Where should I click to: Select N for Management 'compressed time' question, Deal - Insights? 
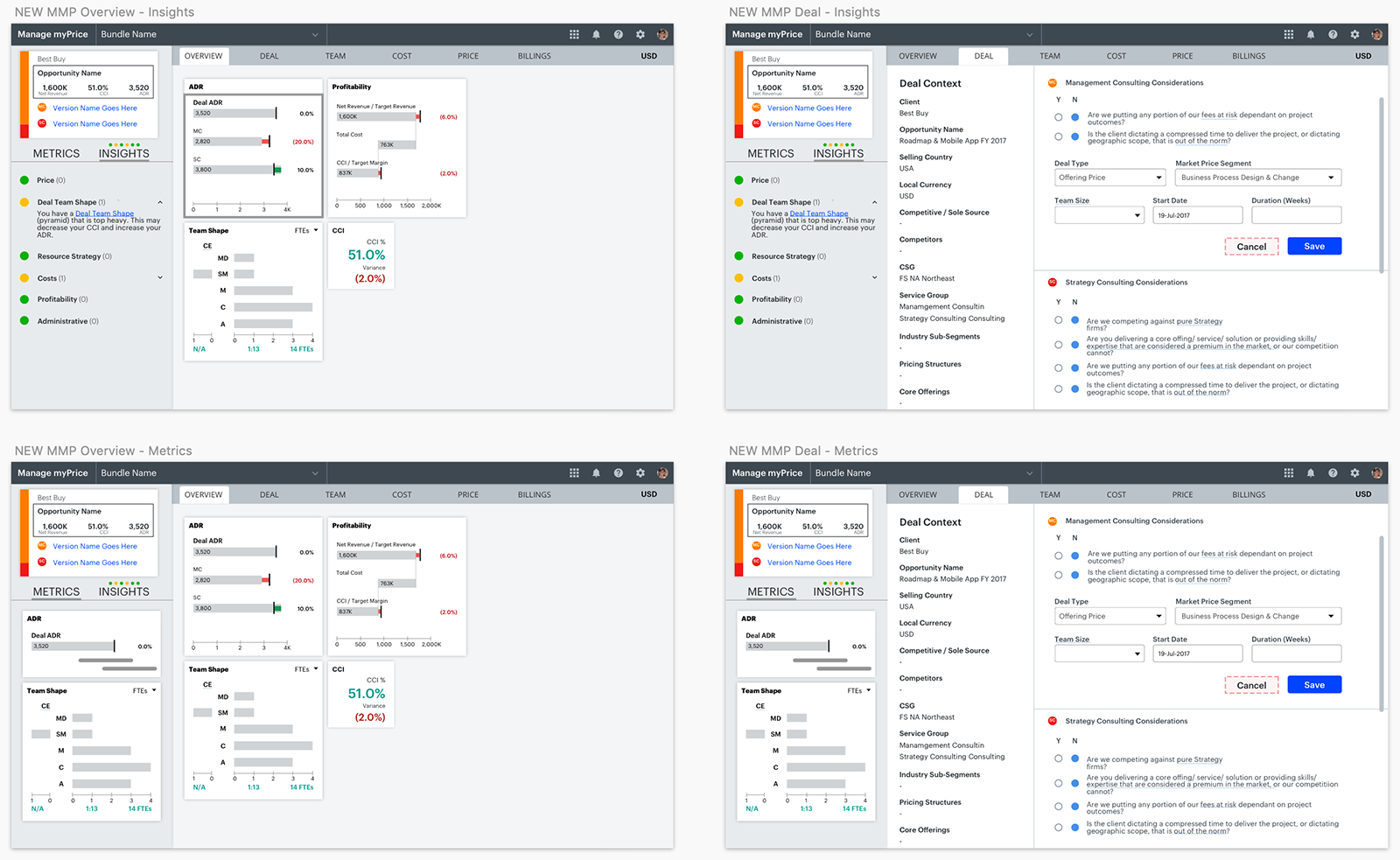[x=1075, y=136]
